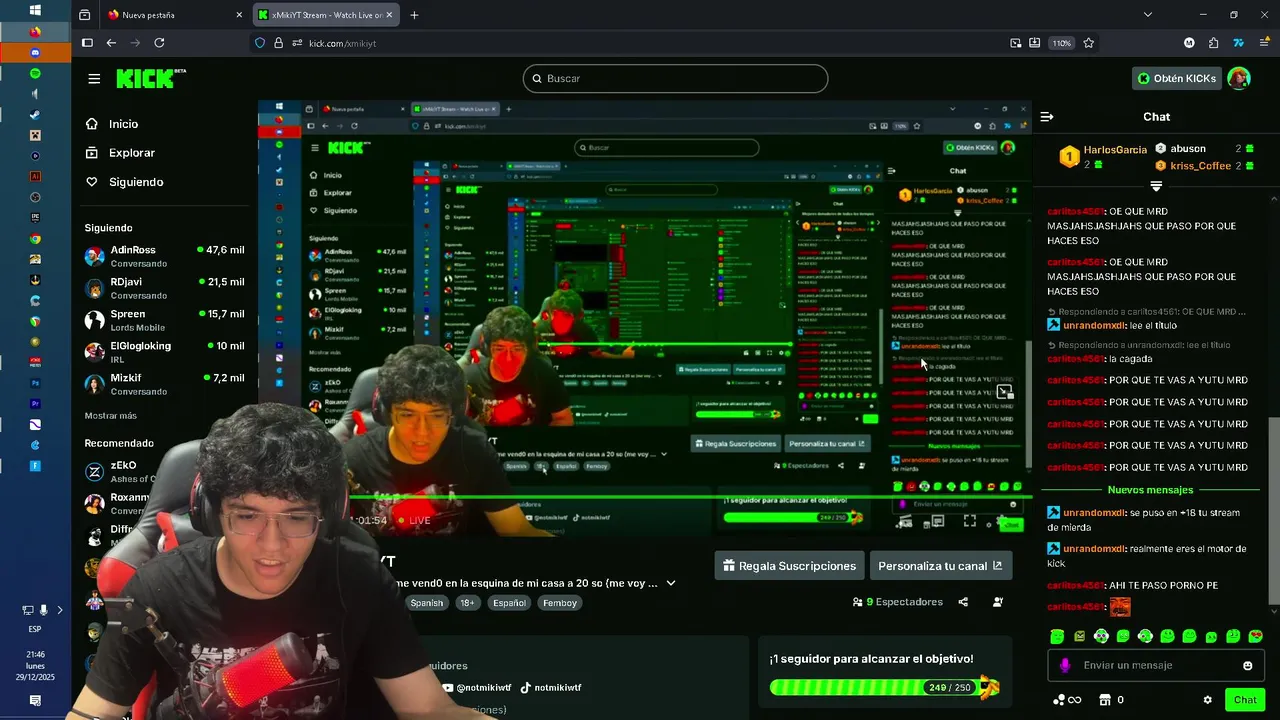
Task: Click the Buscar search field
Action: pos(675,79)
